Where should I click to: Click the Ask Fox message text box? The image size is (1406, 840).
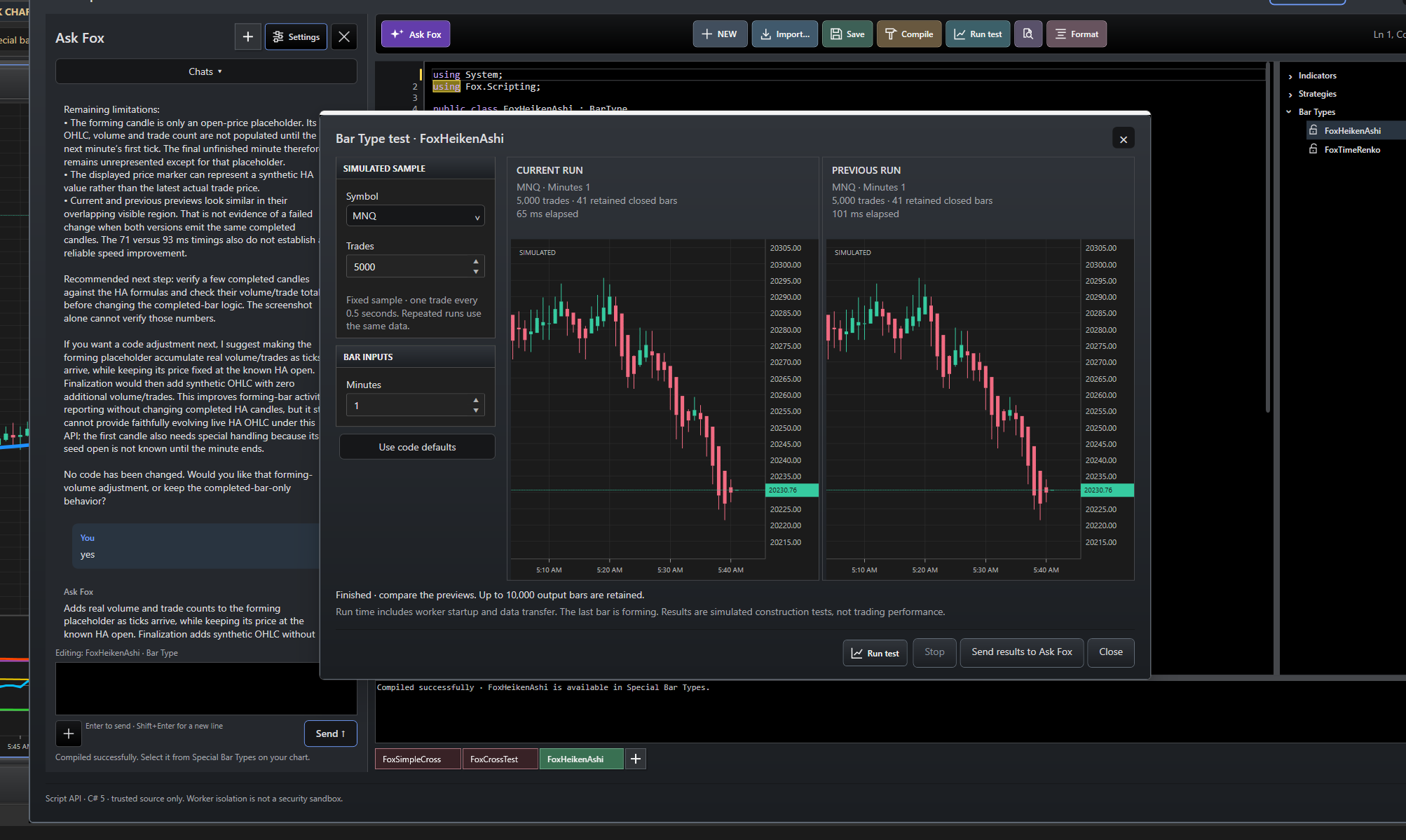(x=205, y=688)
